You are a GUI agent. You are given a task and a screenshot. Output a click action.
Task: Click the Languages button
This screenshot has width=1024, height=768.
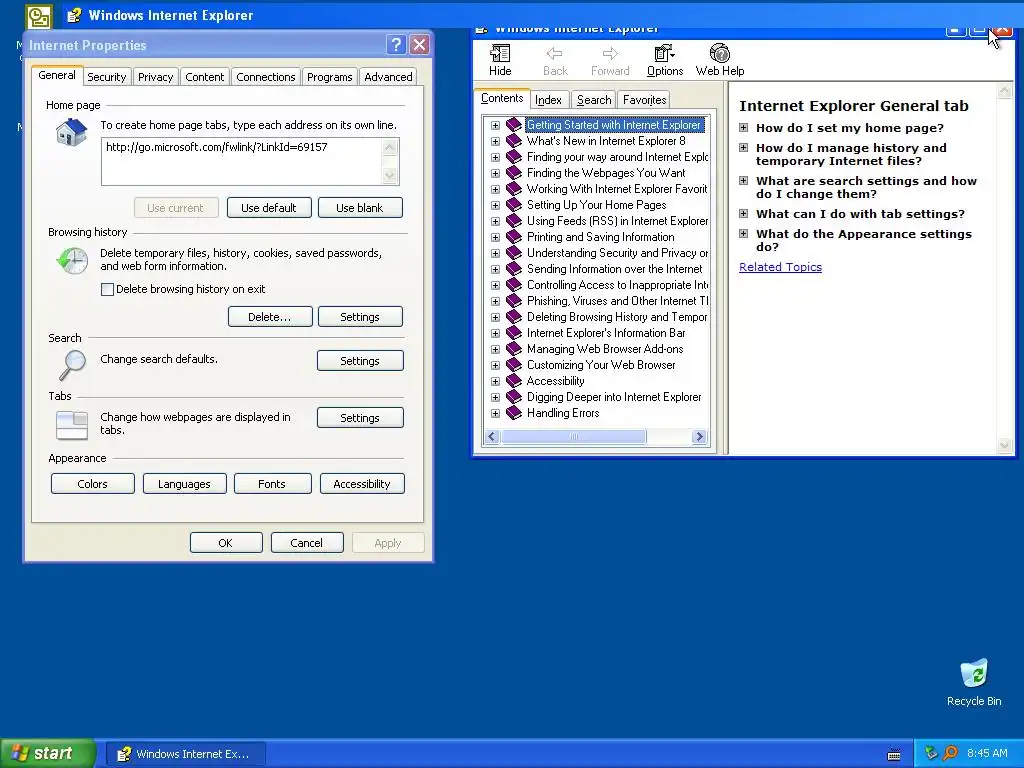[x=184, y=484]
